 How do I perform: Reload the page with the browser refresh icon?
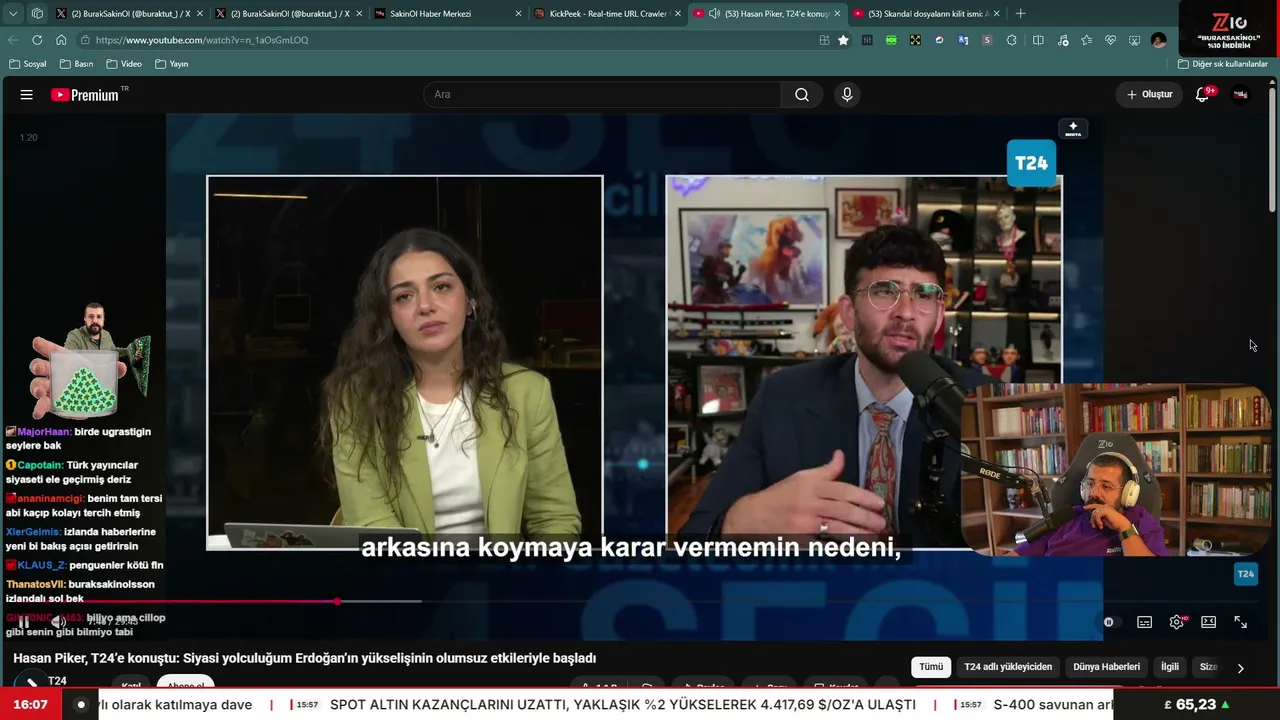click(37, 40)
